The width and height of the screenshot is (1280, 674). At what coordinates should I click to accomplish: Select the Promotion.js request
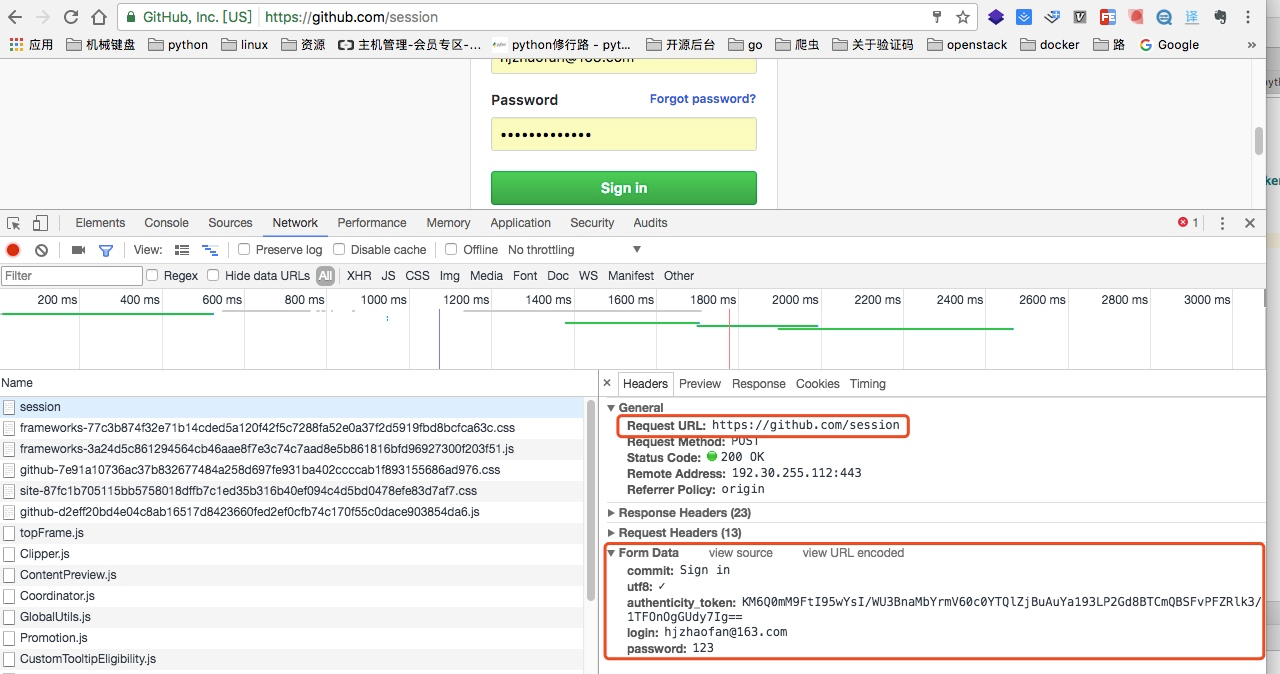click(292, 638)
